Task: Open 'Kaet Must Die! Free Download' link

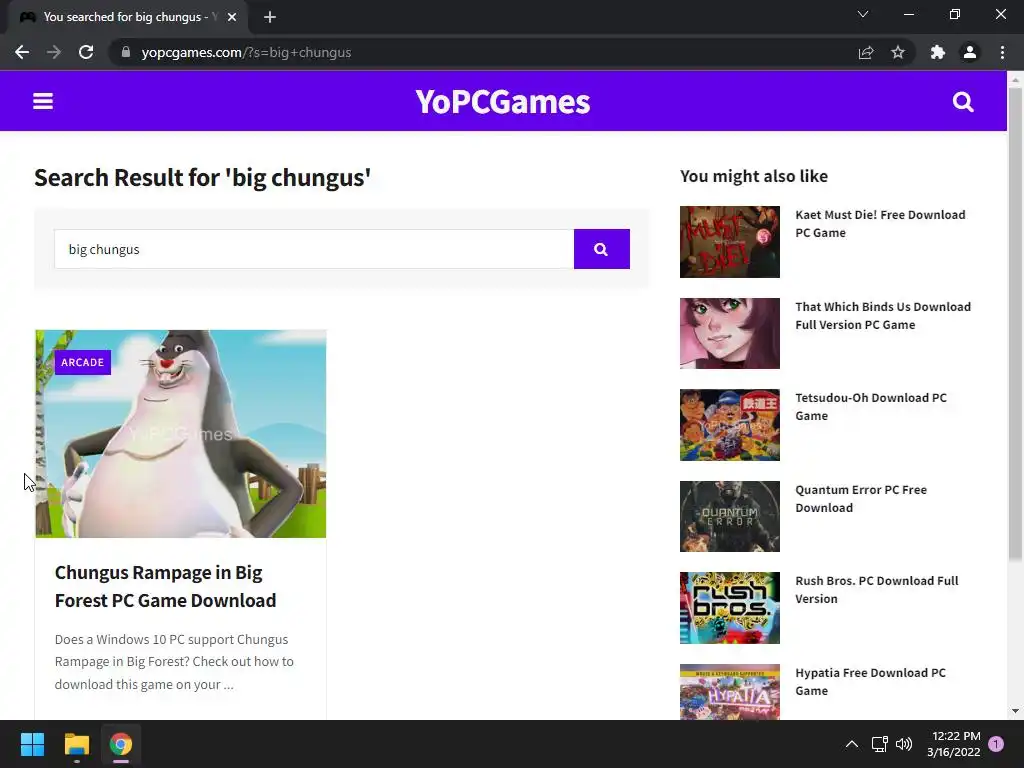Action: pos(880,223)
